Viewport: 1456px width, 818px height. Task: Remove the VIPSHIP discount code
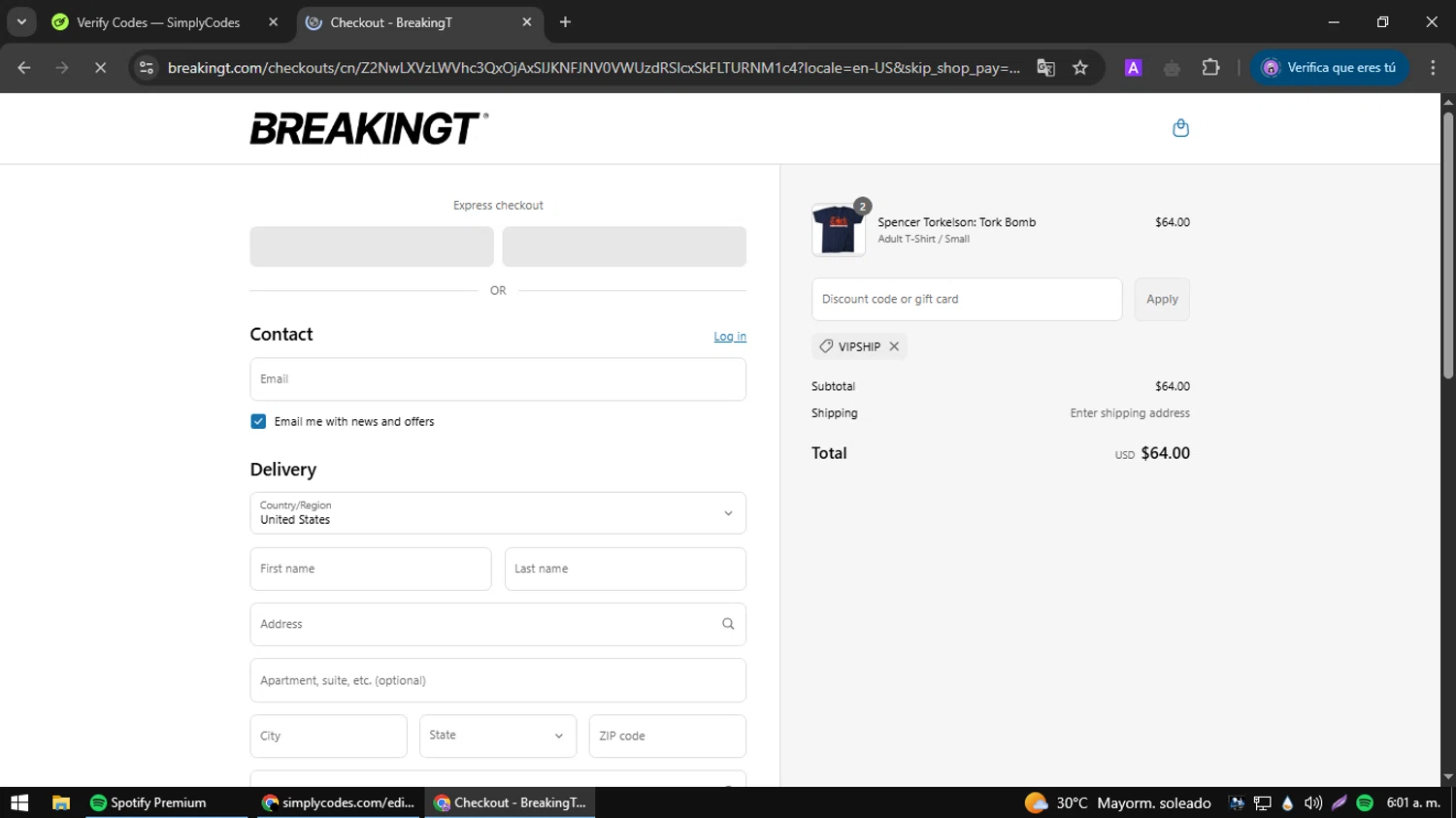click(894, 346)
